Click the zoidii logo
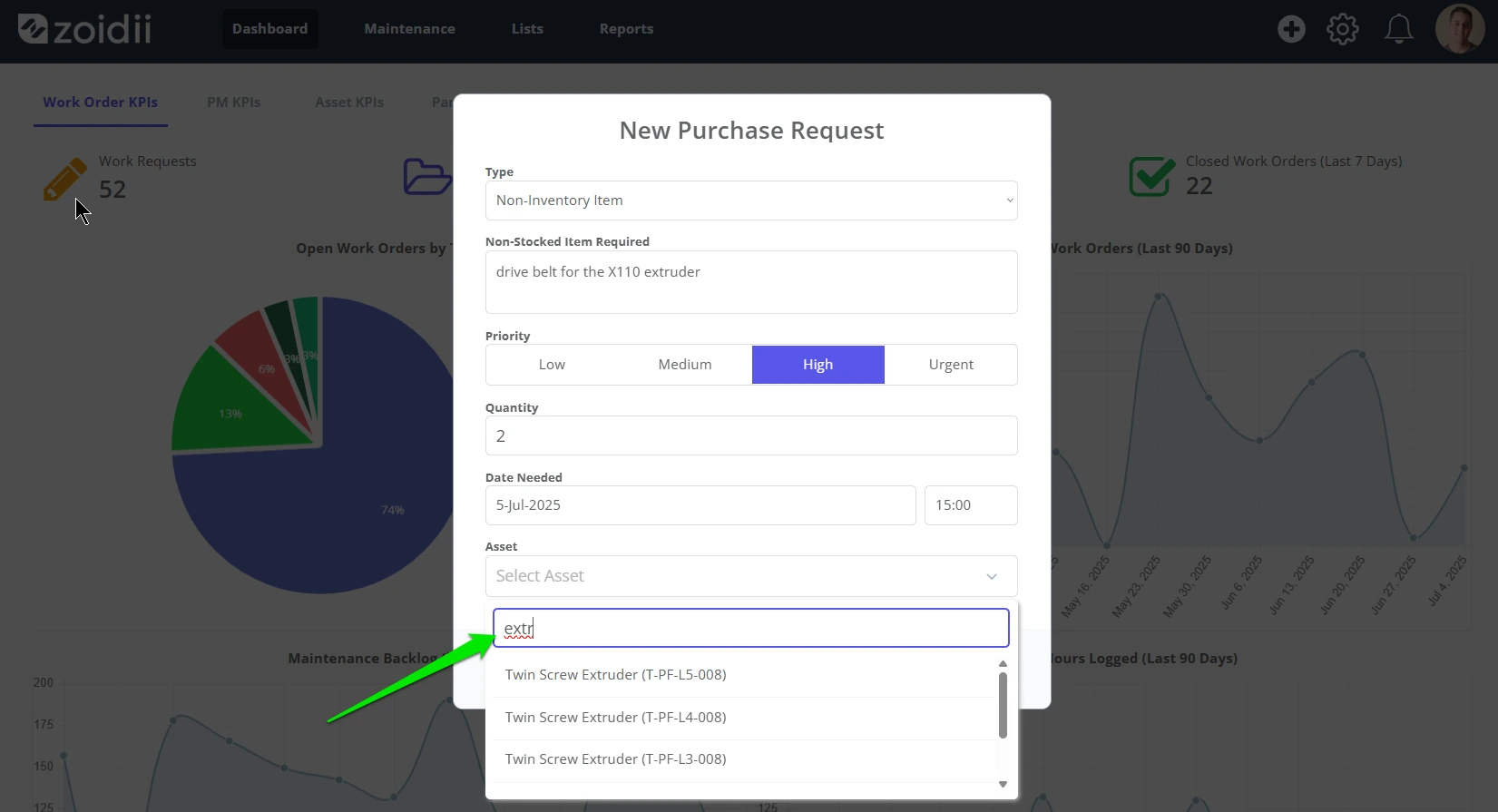The width and height of the screenshot is (1498, 812). 84,29
